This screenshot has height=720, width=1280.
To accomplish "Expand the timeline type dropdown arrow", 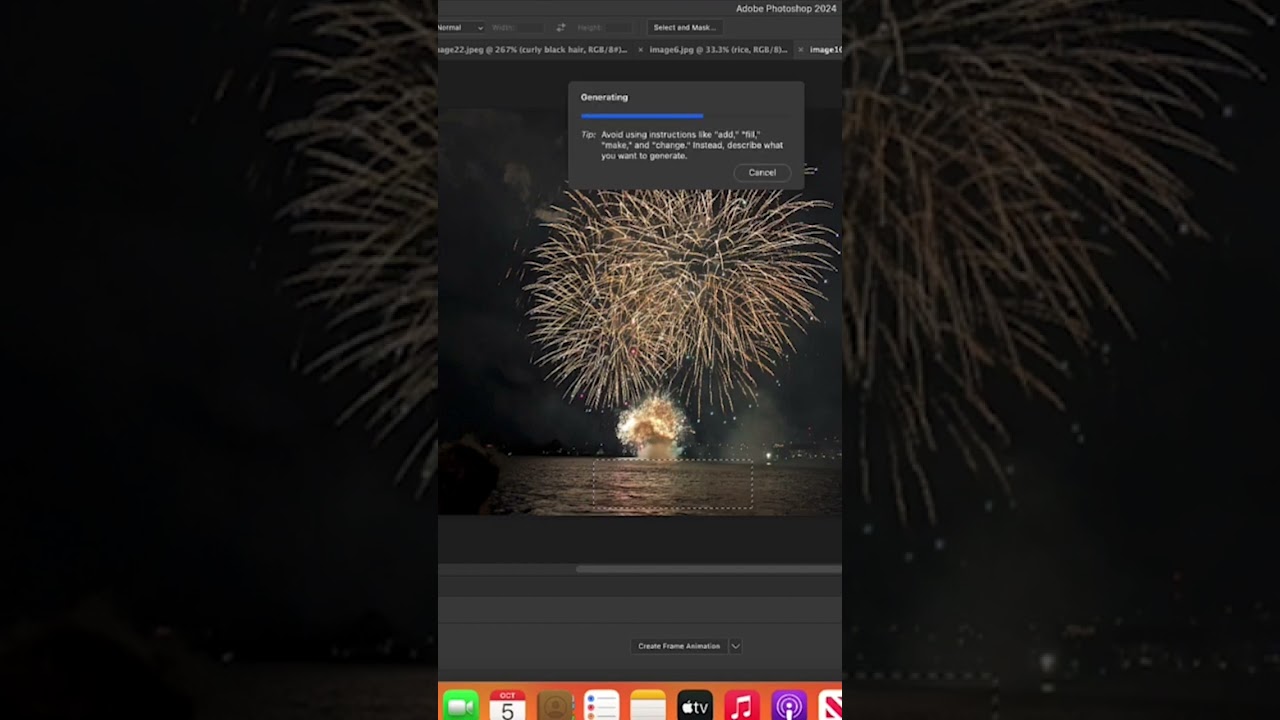I will pos(735,646).
